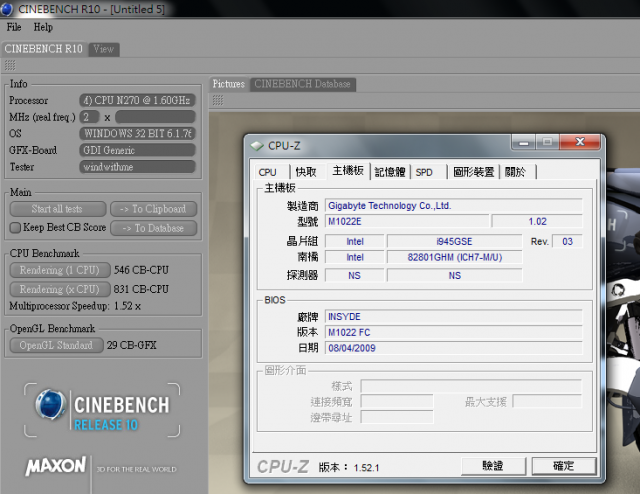Screen dimensions: 640x494
Task: Click the Tester field windwithme
Action: [x=137, y=167]
